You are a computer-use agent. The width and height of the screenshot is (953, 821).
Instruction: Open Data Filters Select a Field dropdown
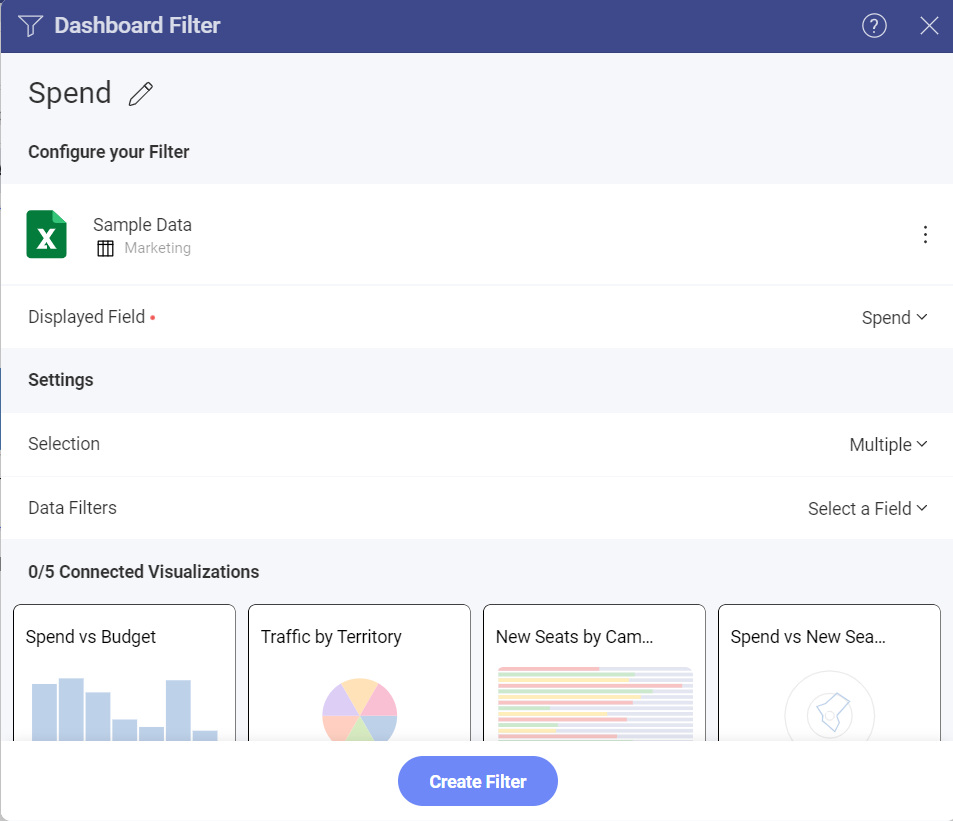[867, 508]
